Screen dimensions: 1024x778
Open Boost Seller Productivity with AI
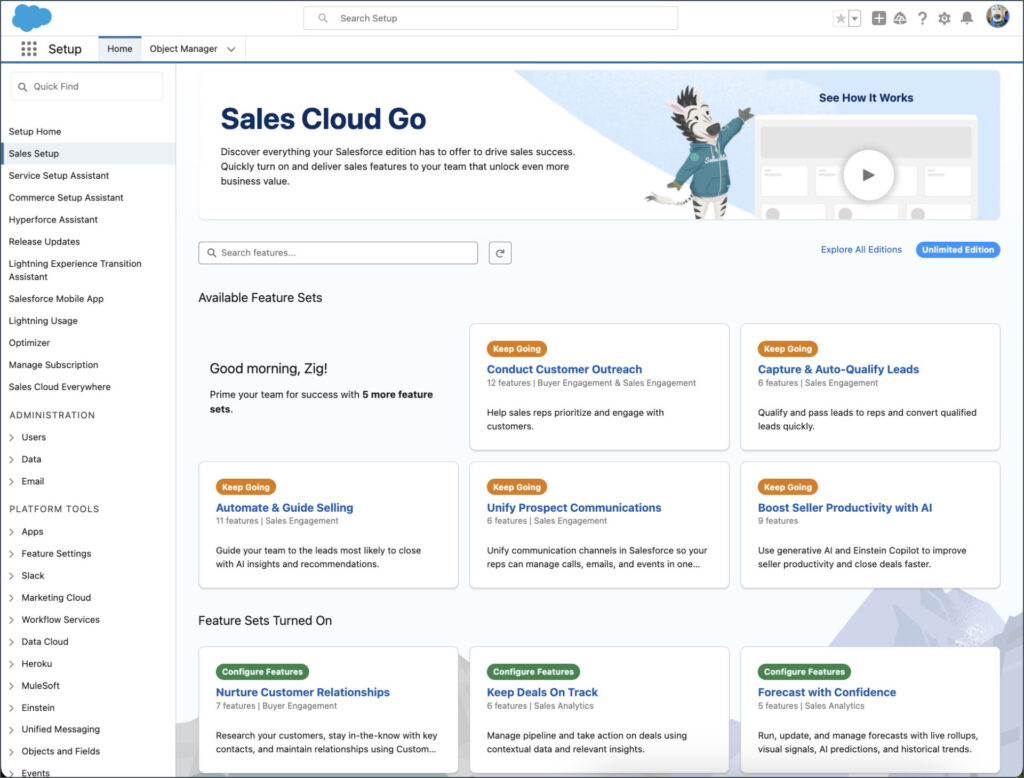point(844,508)
